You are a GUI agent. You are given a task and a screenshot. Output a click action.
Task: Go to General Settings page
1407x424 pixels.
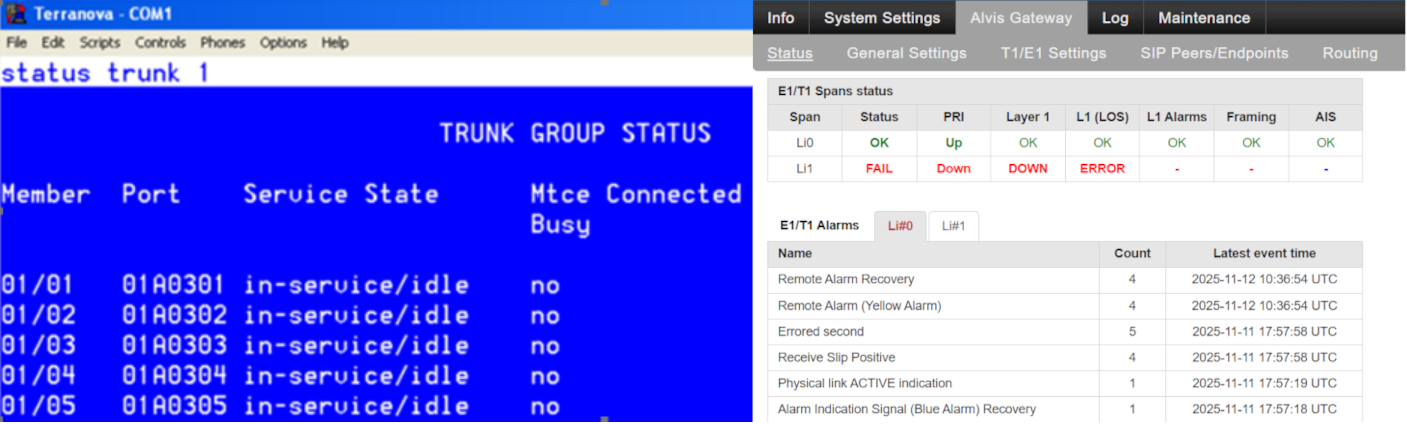(906, 53)
